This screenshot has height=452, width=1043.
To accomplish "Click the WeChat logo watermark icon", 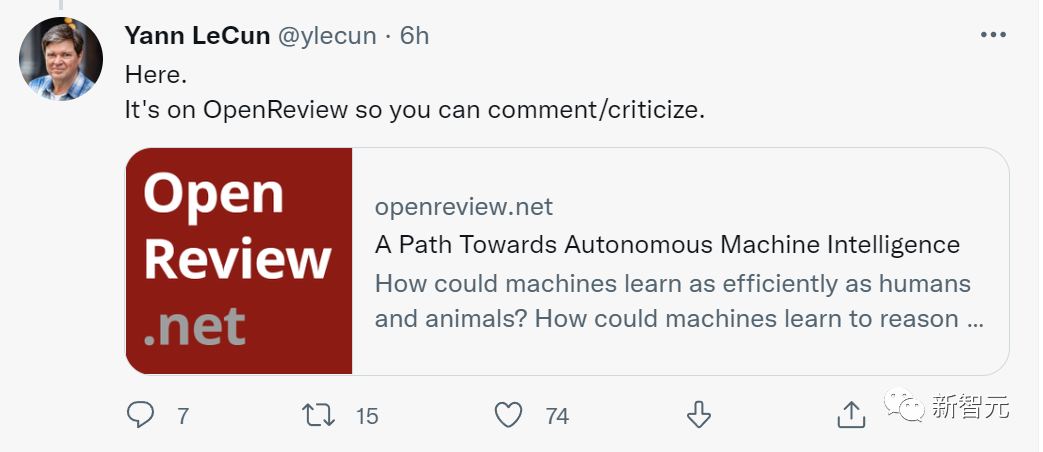I will (x=905, y=405).
